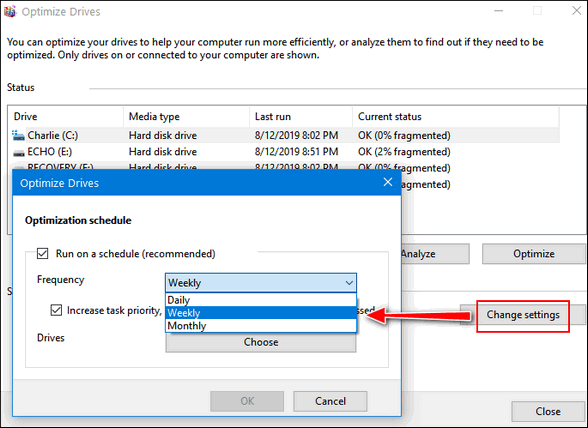Click the Change settings button
588x428 pixels.
[523, 315]
